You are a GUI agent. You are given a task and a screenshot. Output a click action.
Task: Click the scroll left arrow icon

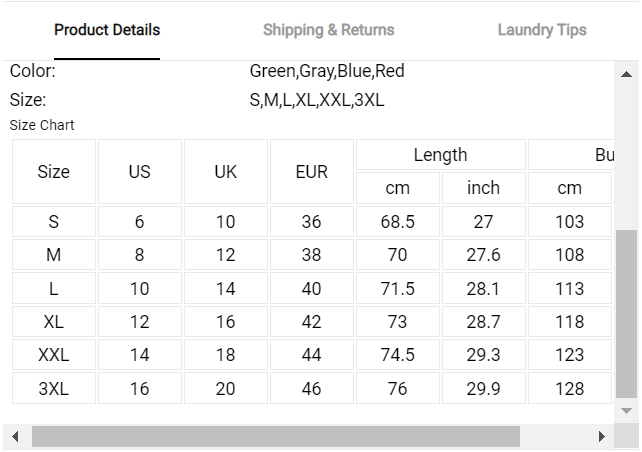15,436
